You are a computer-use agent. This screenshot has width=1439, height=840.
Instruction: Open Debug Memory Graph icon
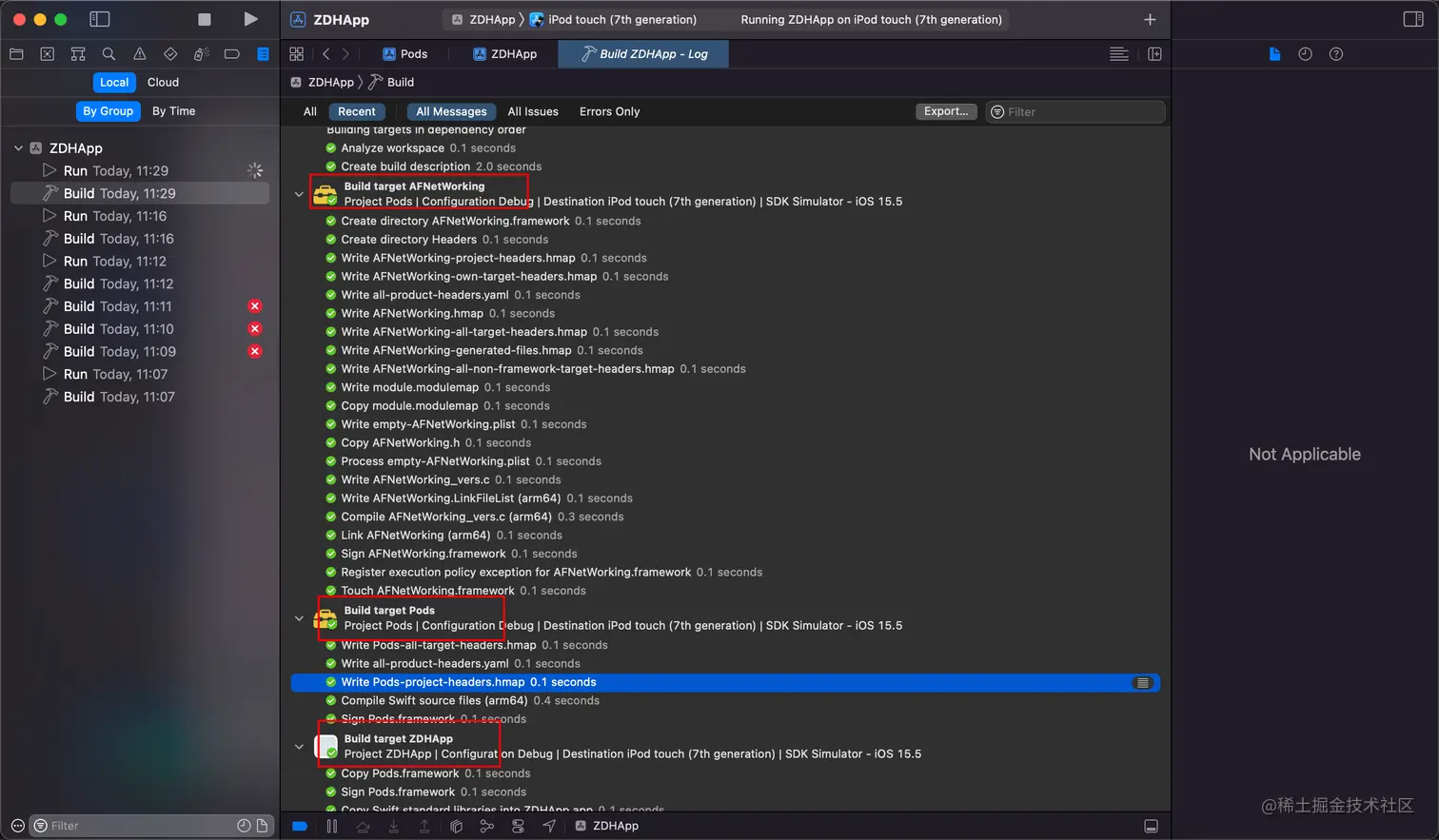pyautogui.click(x=487, y=826)
